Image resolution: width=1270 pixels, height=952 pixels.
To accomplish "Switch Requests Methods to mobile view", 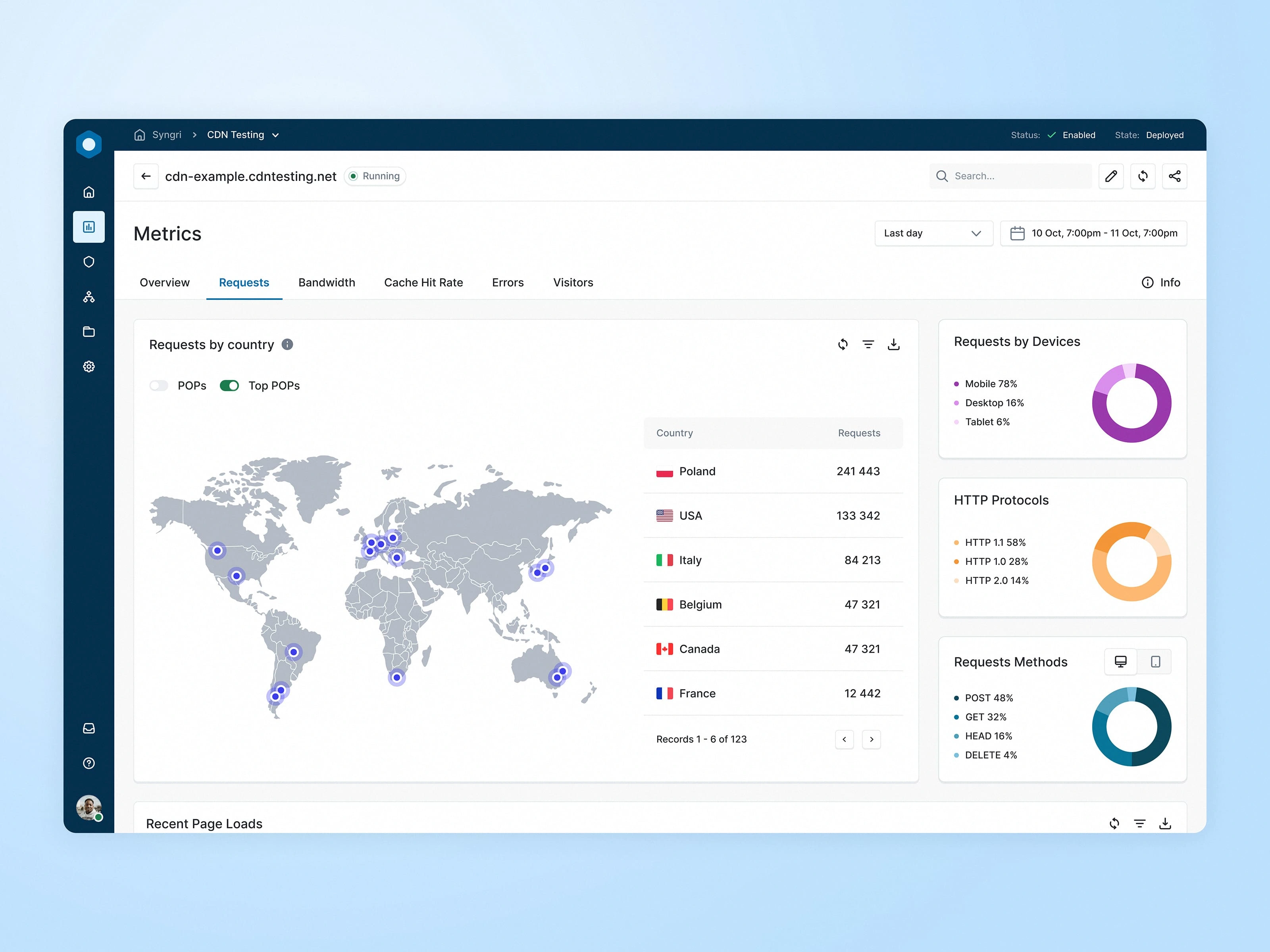I will click(x=1155, y=662).
